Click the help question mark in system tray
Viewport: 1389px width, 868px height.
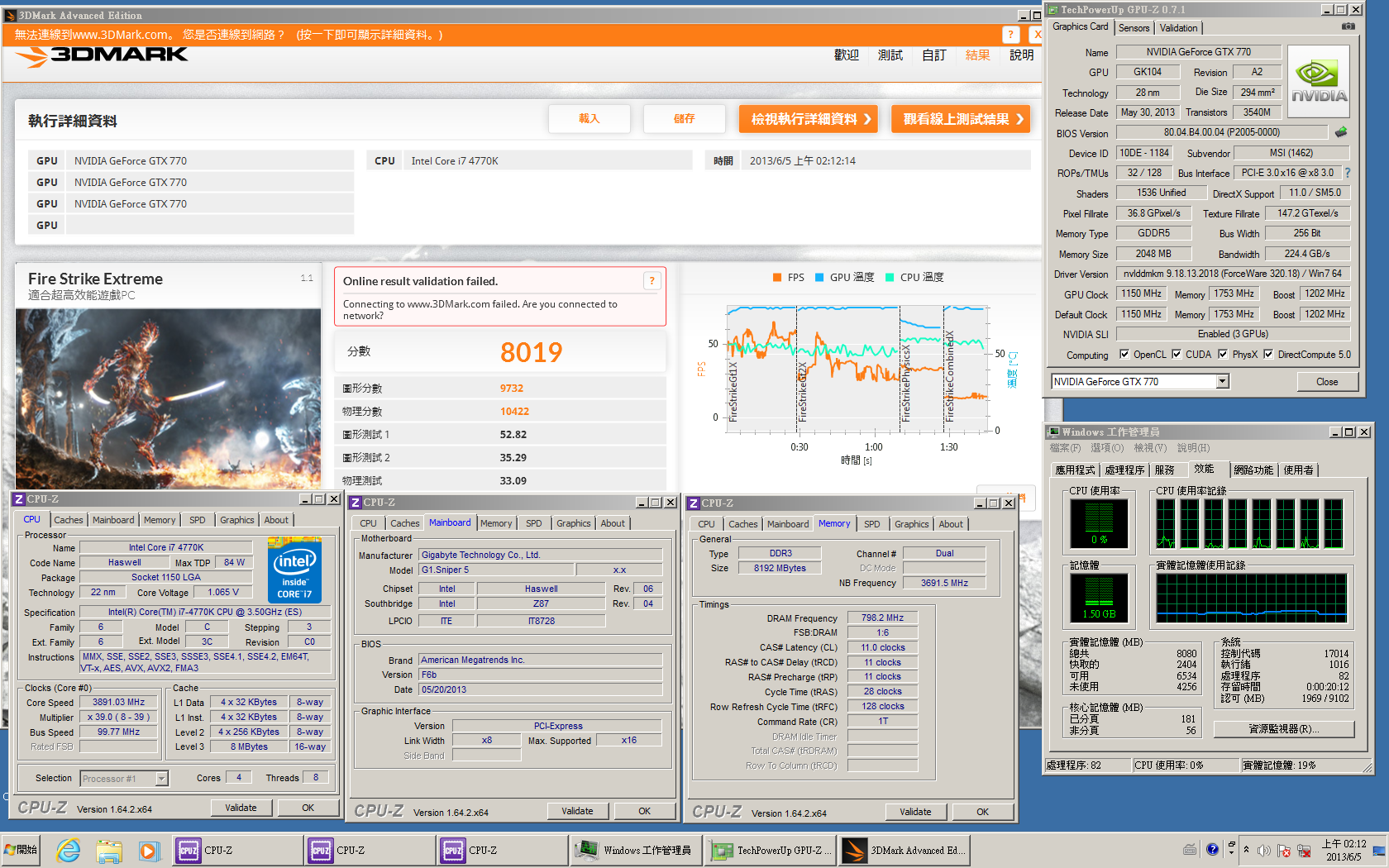coord(1212,849)
